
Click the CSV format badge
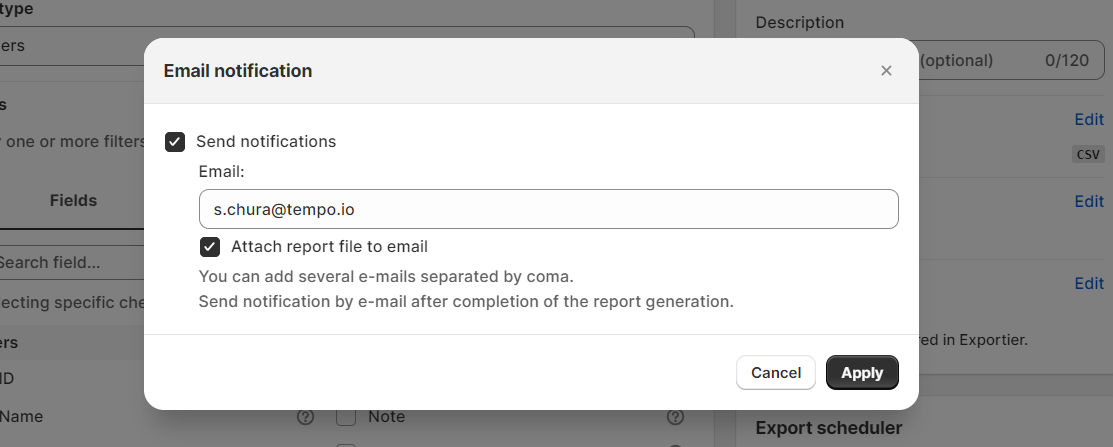[x=1087, y=154]
